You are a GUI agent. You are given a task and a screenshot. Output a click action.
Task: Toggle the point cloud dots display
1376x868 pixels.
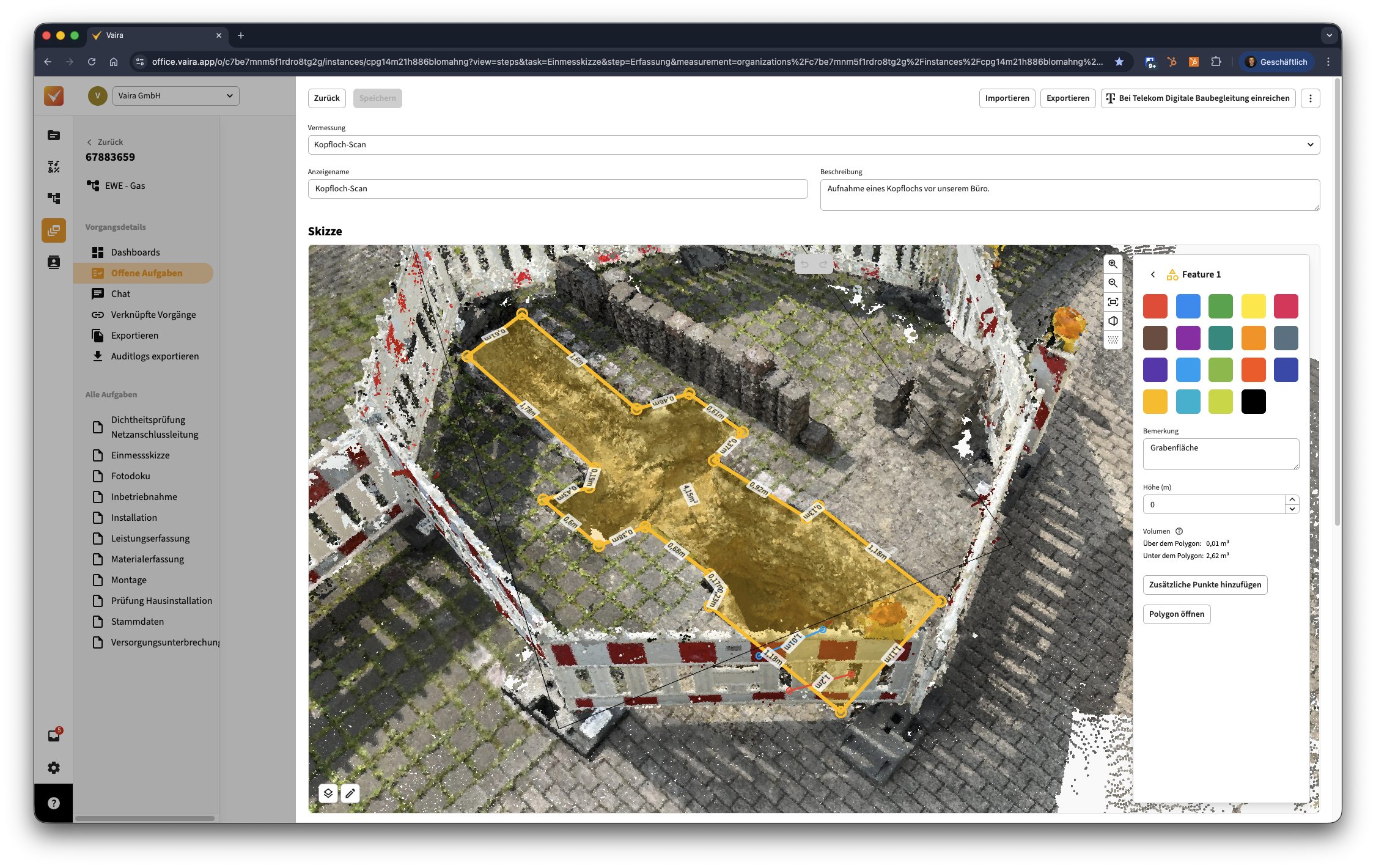pos(1113,340)
